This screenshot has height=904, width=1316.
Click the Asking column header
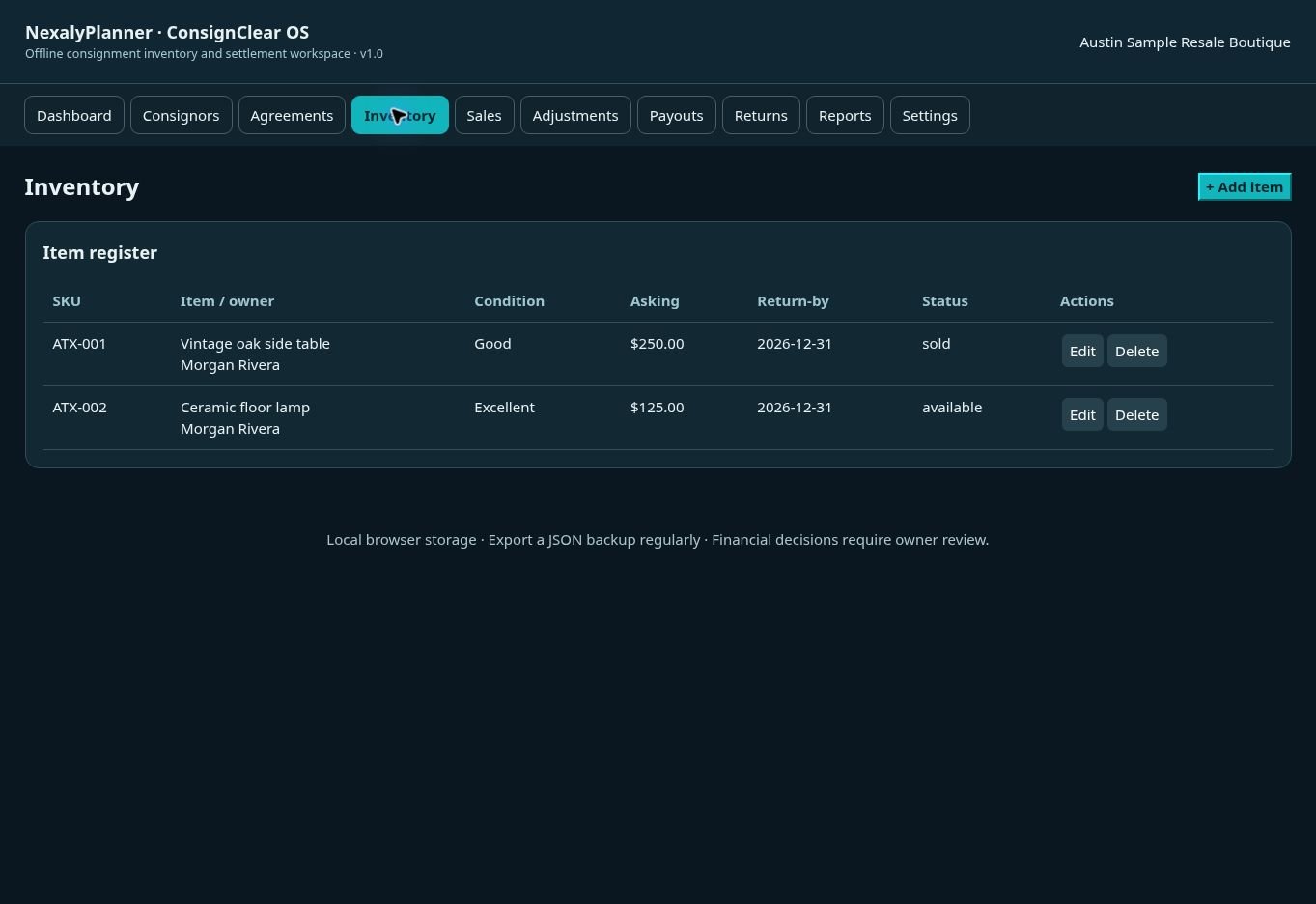click(x=655, y=301)
